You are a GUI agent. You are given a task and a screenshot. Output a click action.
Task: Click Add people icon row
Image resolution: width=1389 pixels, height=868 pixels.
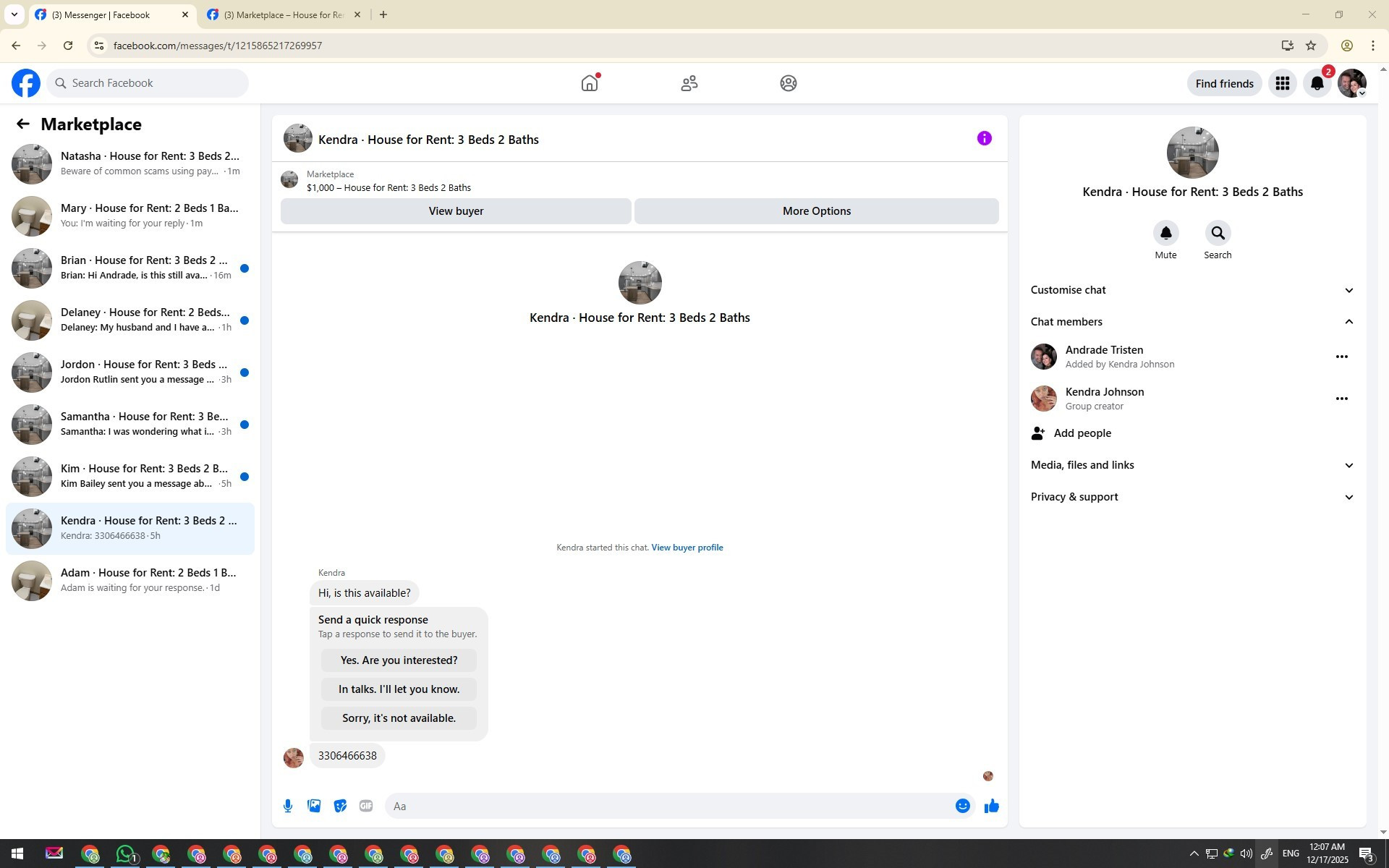pyautogui.click(x=1192, y=433)
